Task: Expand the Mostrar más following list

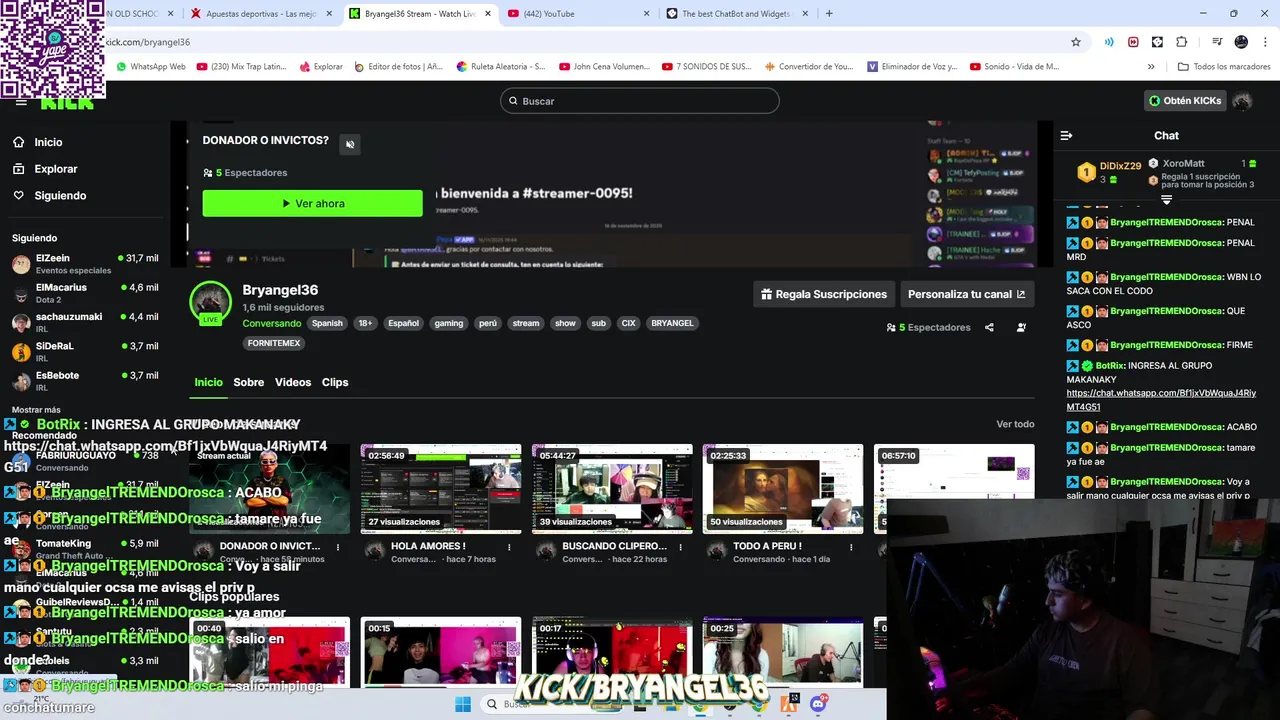Action: tap(36, 410)
